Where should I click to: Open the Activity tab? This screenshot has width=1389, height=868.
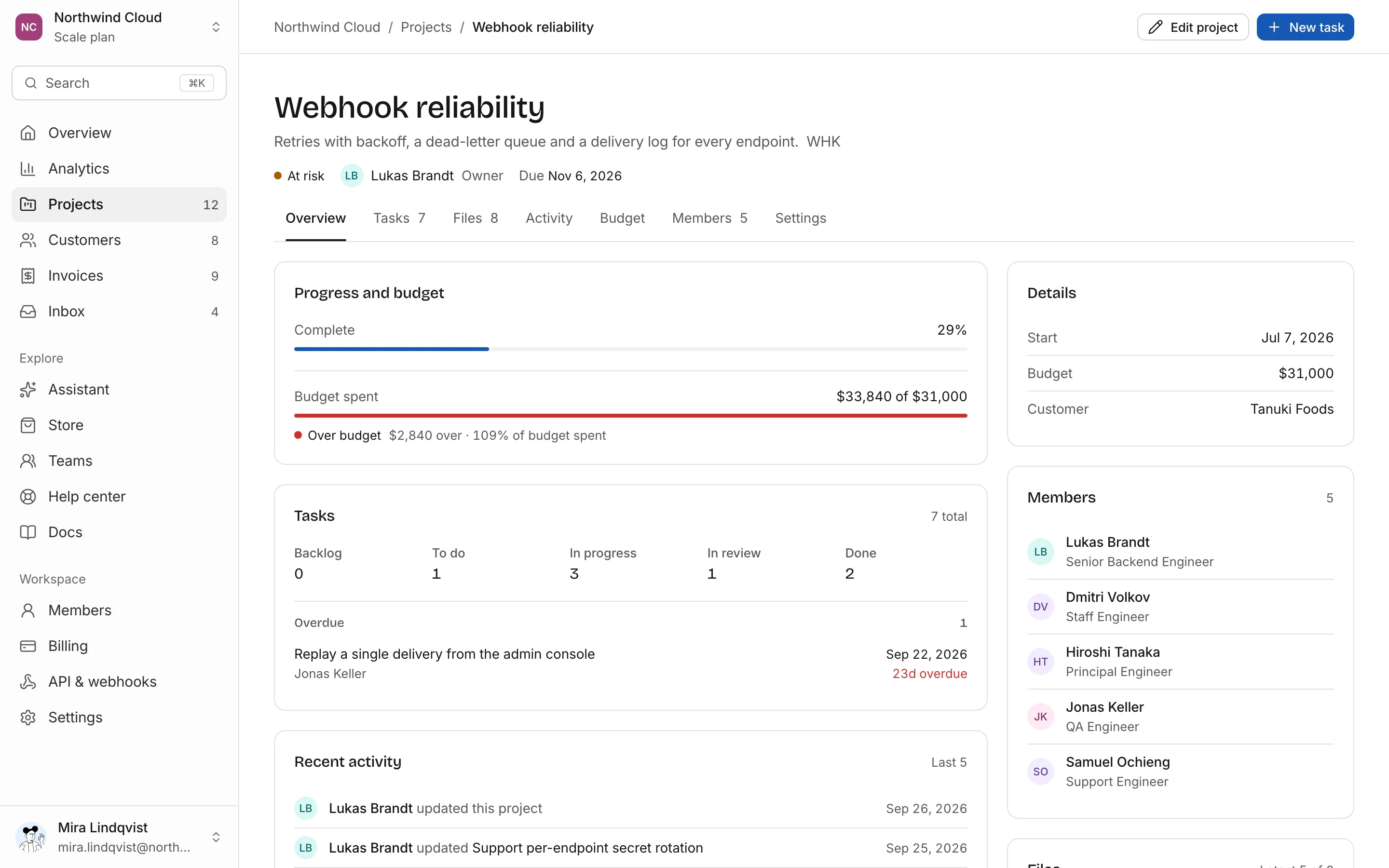pyautogui.click(x=549, y=218)
